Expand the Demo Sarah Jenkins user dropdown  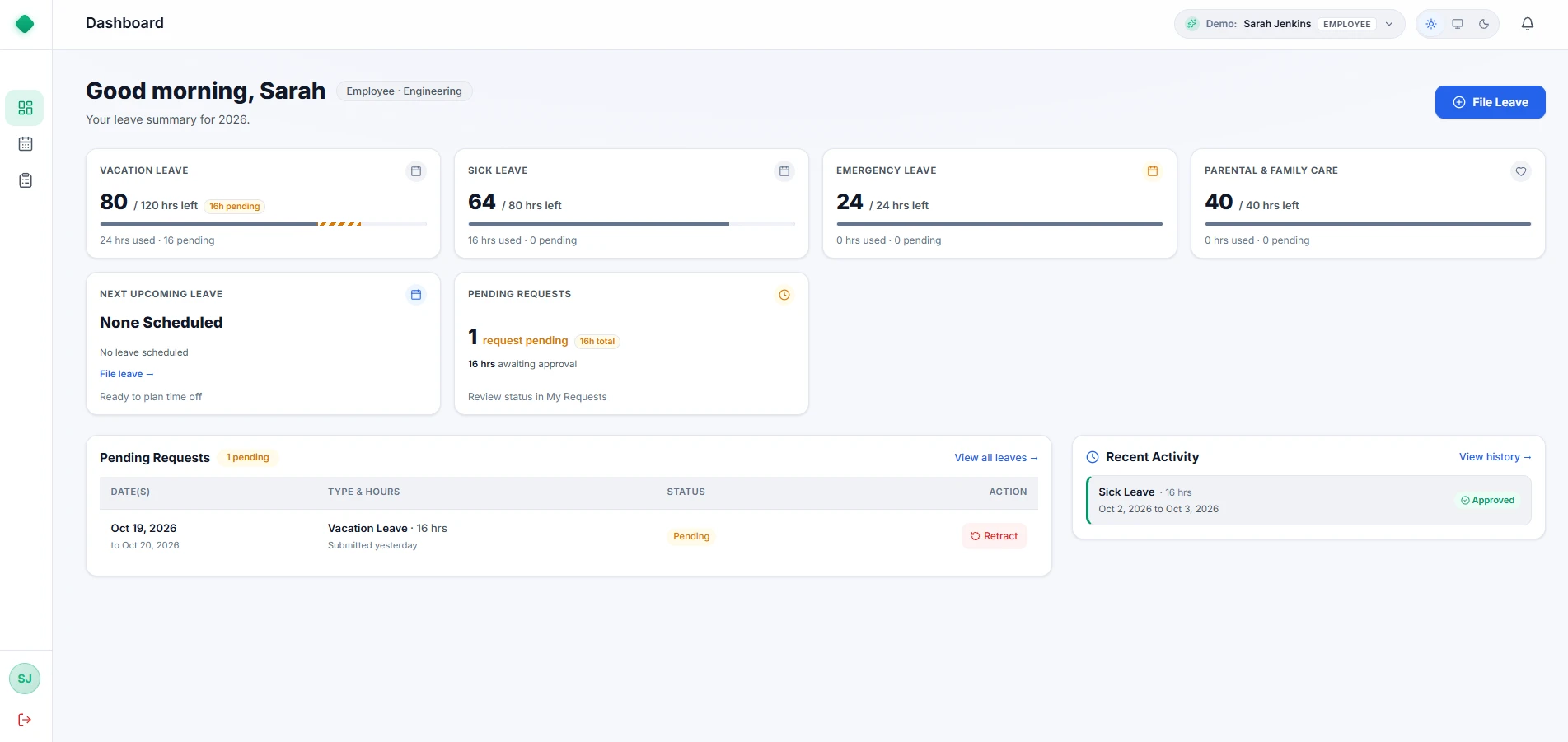click(x=1290, y=24)
